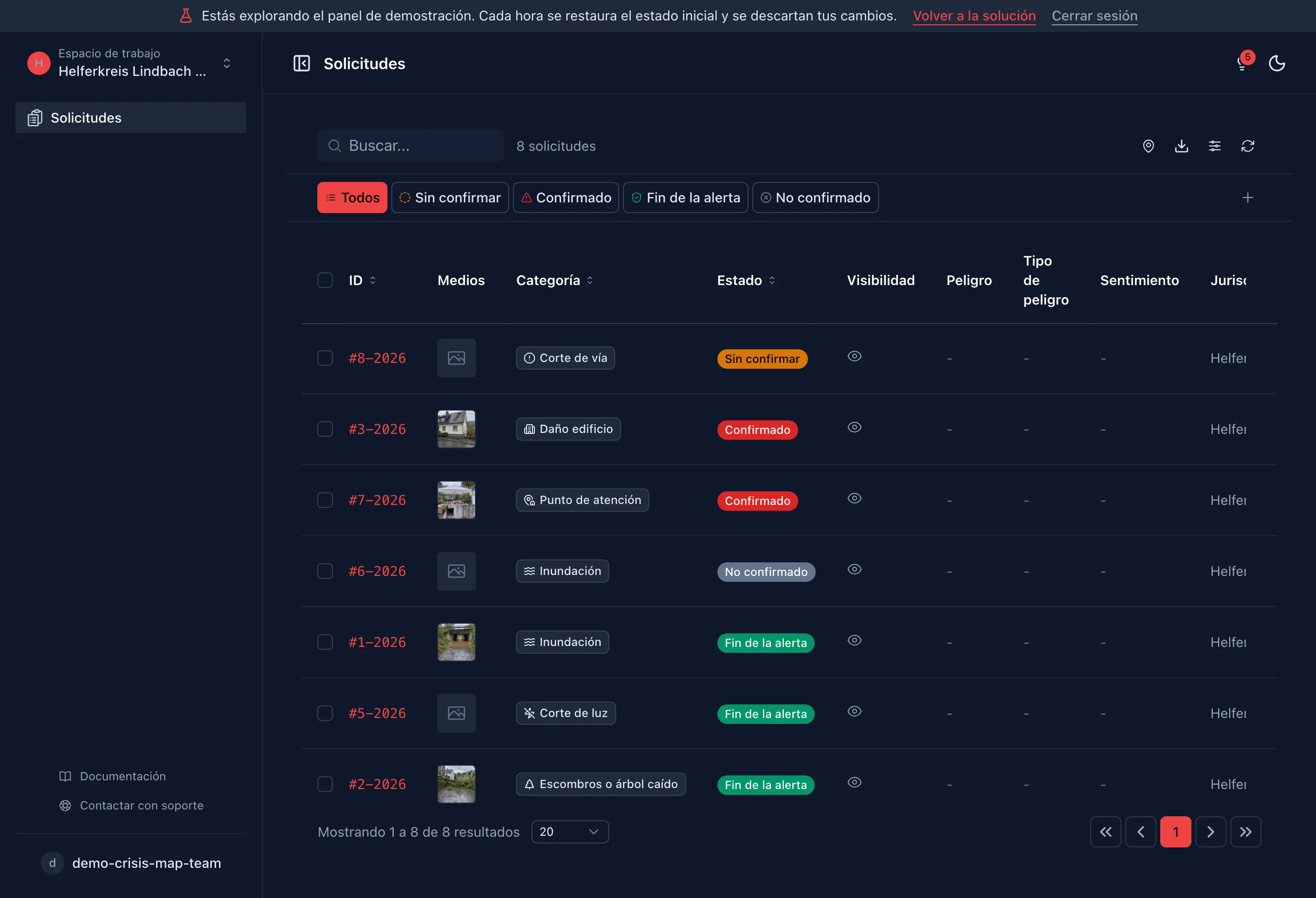Toggle visibility eye for #5-2026

click(855, 711)
